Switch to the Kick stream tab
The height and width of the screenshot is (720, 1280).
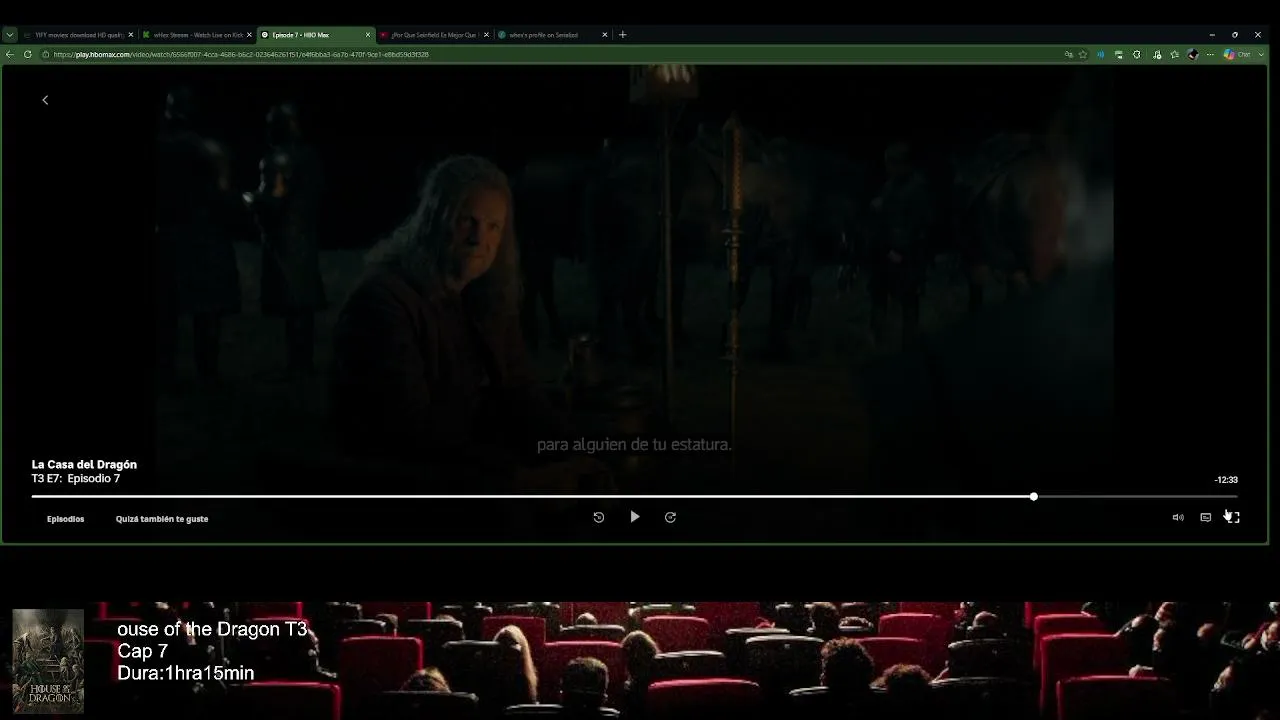coord(198,35)
